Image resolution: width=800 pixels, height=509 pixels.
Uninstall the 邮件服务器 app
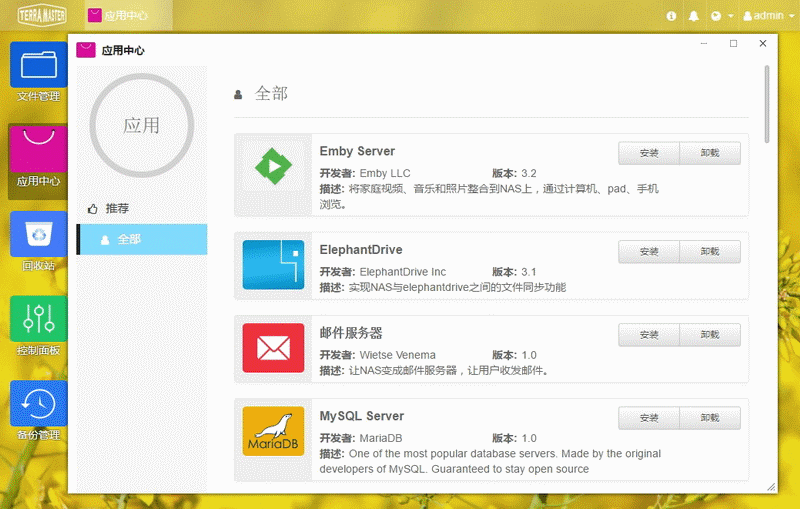[x=710, y=335]
